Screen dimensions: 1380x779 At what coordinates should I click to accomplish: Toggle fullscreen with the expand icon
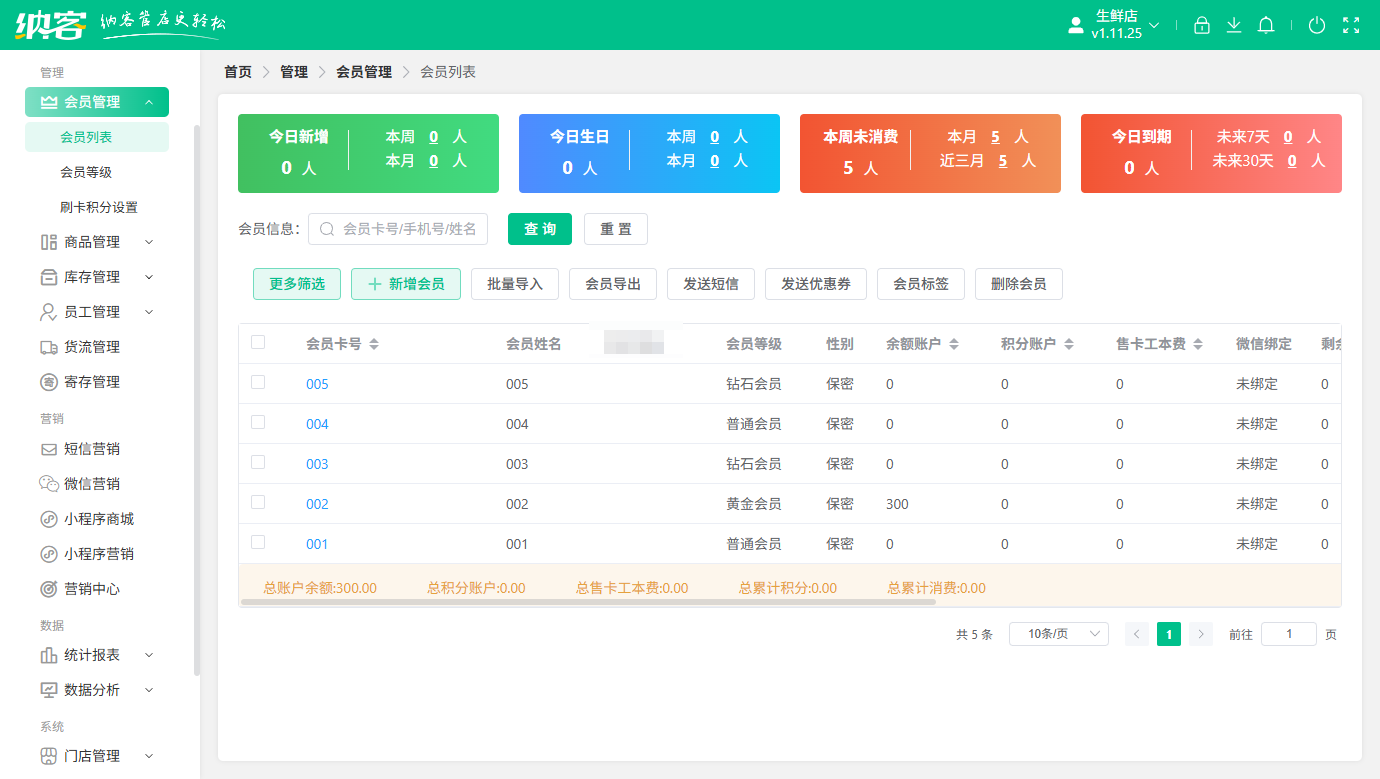pos(1351,26)
